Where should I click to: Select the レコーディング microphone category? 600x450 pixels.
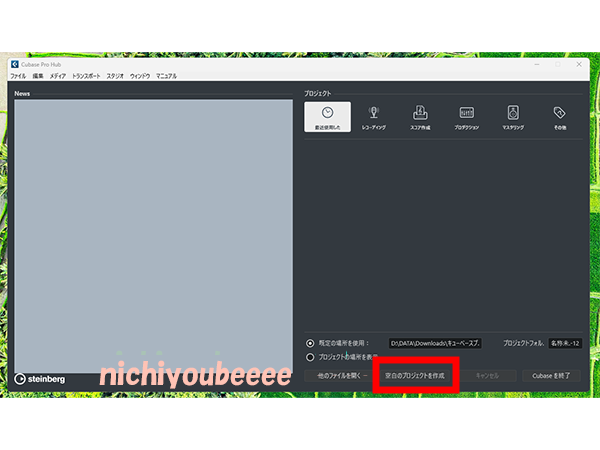click(x=374, y=117)
